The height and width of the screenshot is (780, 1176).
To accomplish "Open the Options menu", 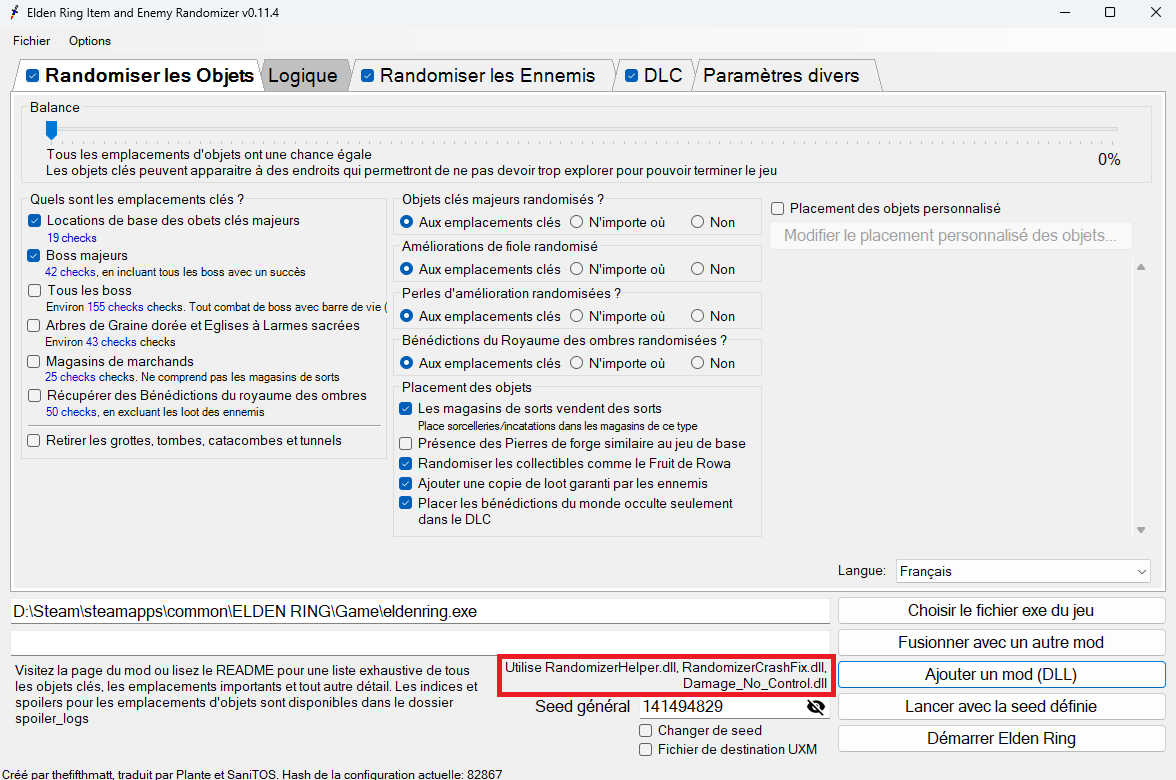I will tap(90, 40).
